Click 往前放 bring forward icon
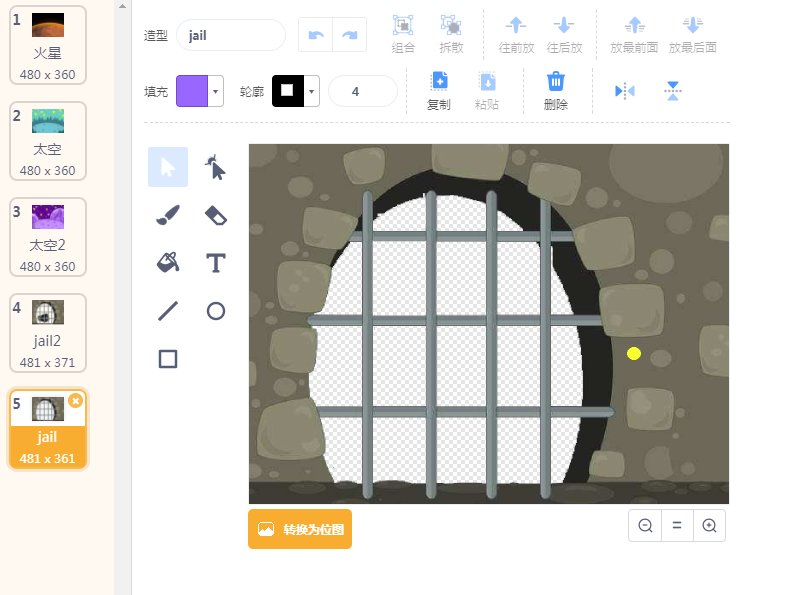This screenshot has height=595, width=808. coord(516,25)
